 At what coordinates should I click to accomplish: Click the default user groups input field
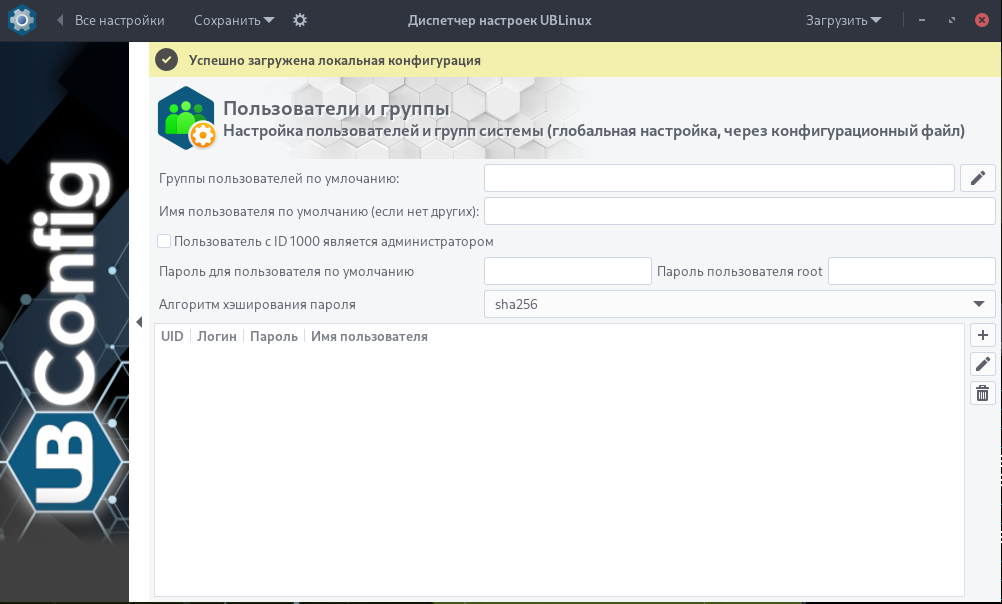point(718,178)
